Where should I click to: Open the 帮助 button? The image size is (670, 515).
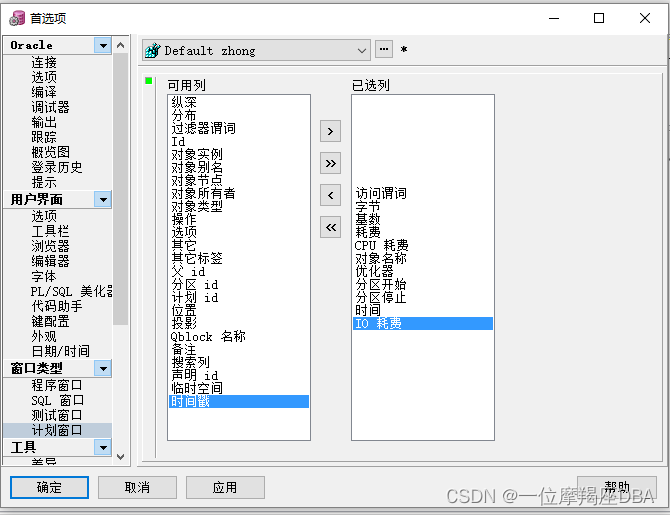pos(617,487)
